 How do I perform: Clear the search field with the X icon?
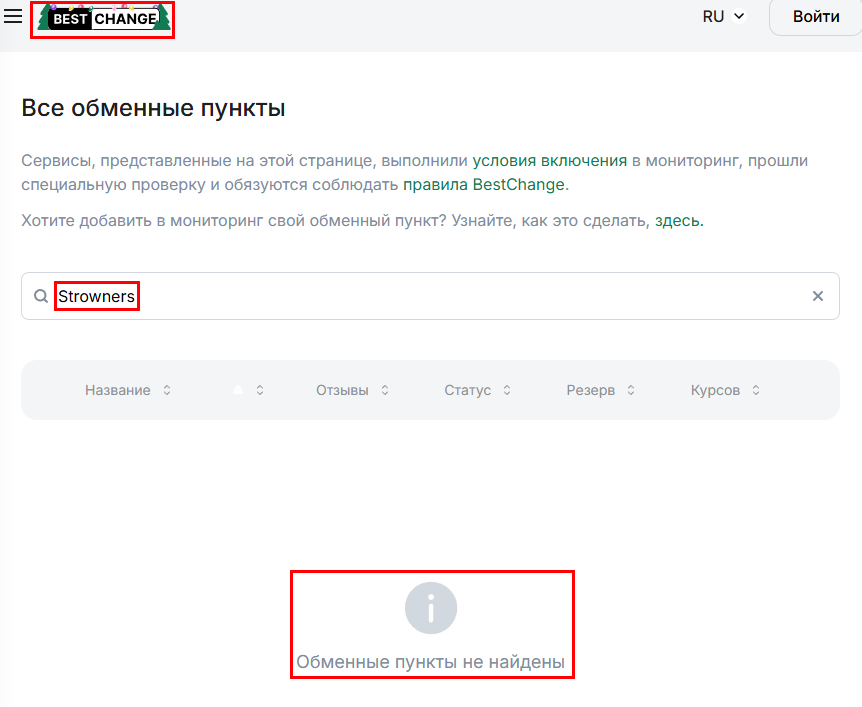[x=817, y=296]
